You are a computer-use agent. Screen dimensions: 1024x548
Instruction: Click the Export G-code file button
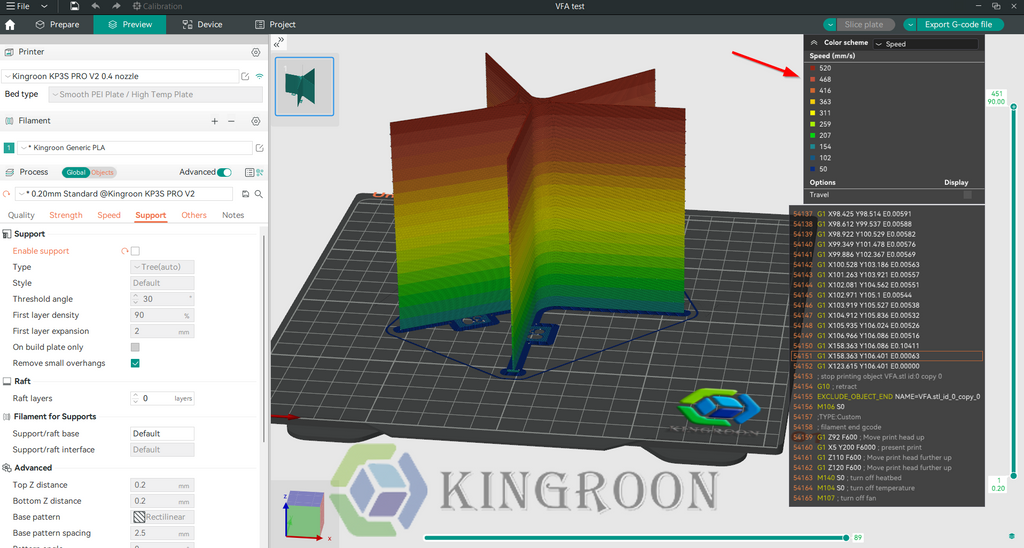tap(958, 25)
